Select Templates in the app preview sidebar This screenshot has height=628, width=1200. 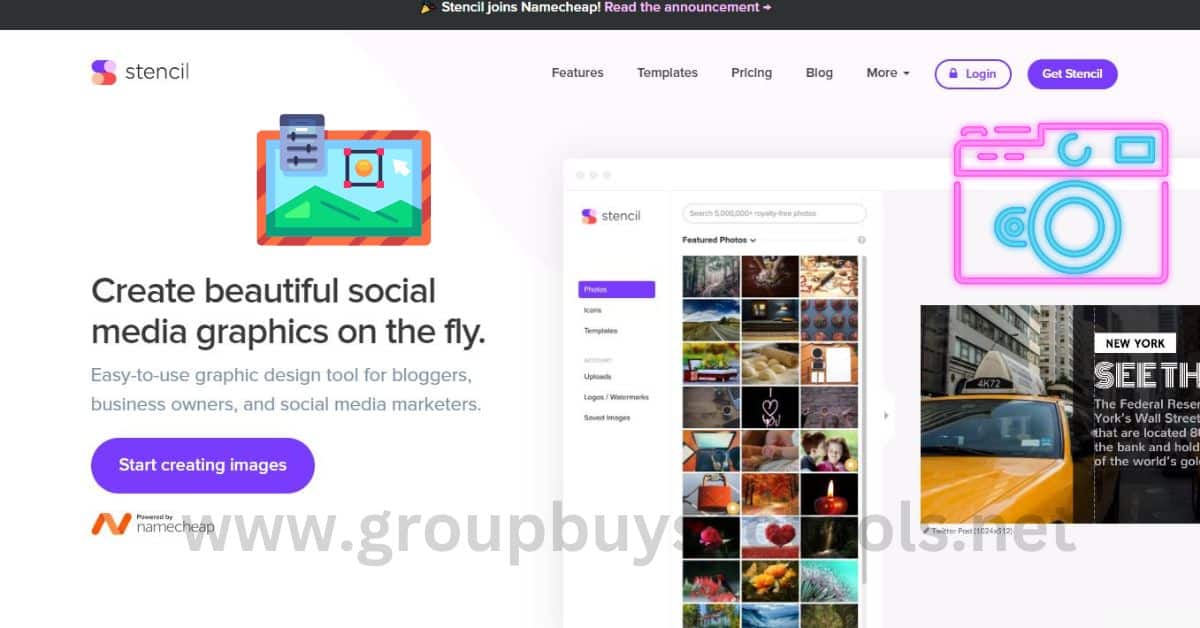click(x=600, y=330)
